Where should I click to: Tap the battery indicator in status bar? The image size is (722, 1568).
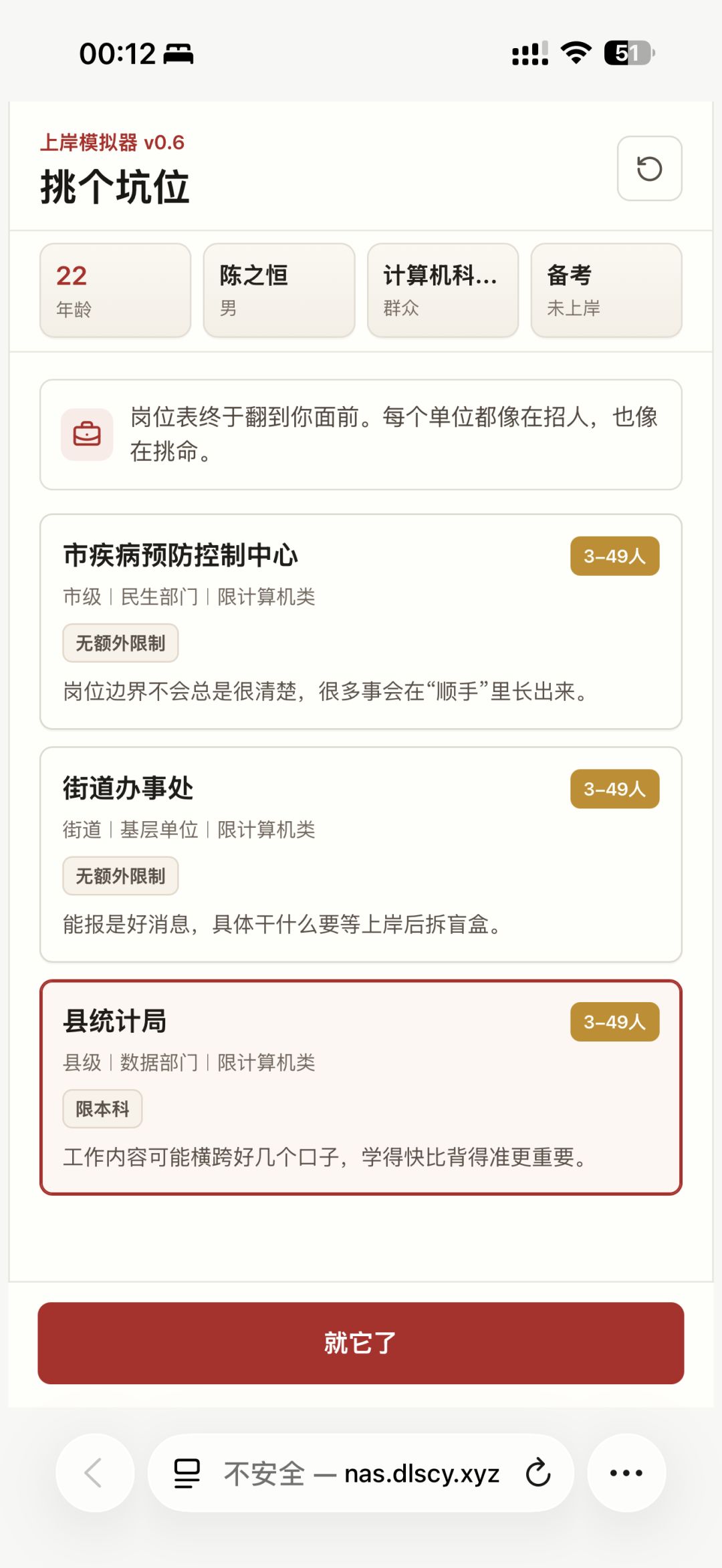pos(629,53)
